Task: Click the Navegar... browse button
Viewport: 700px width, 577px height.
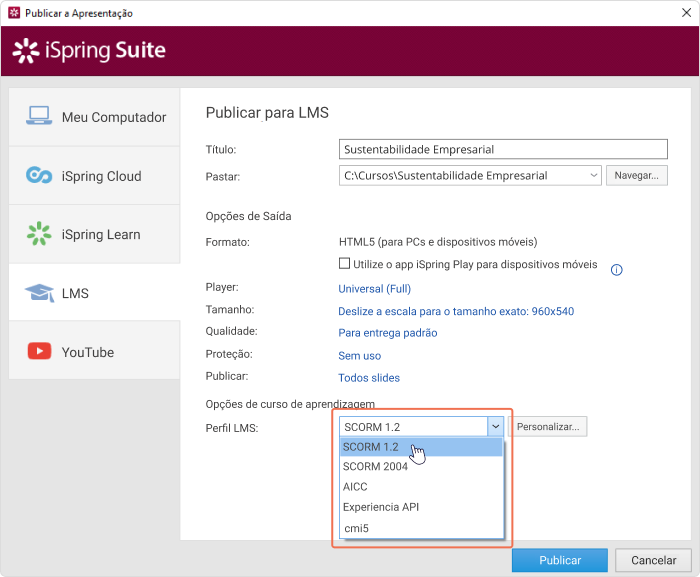Action: (x=637, y=176)
